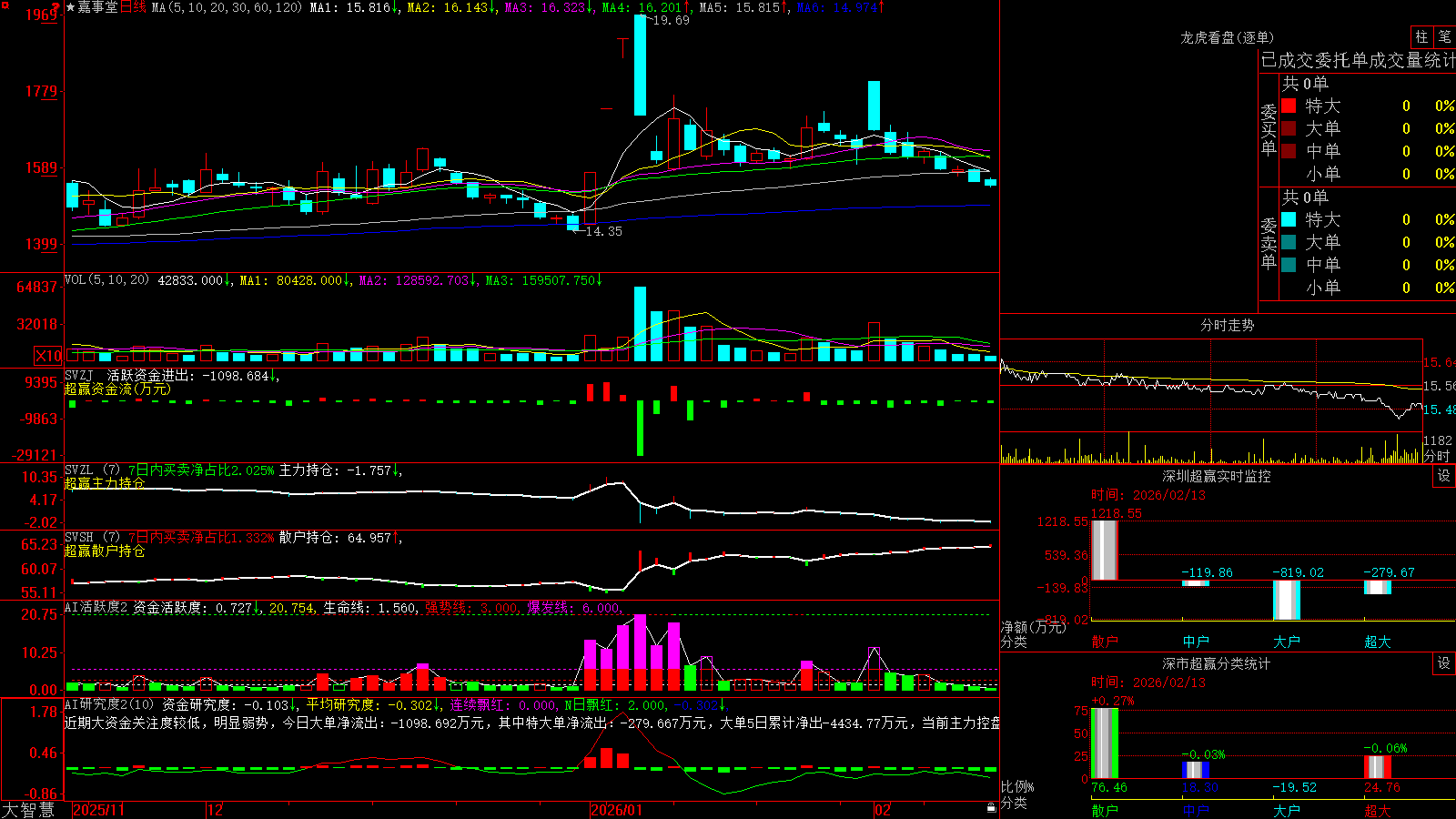Select the 02 month timeline marker

883,810
